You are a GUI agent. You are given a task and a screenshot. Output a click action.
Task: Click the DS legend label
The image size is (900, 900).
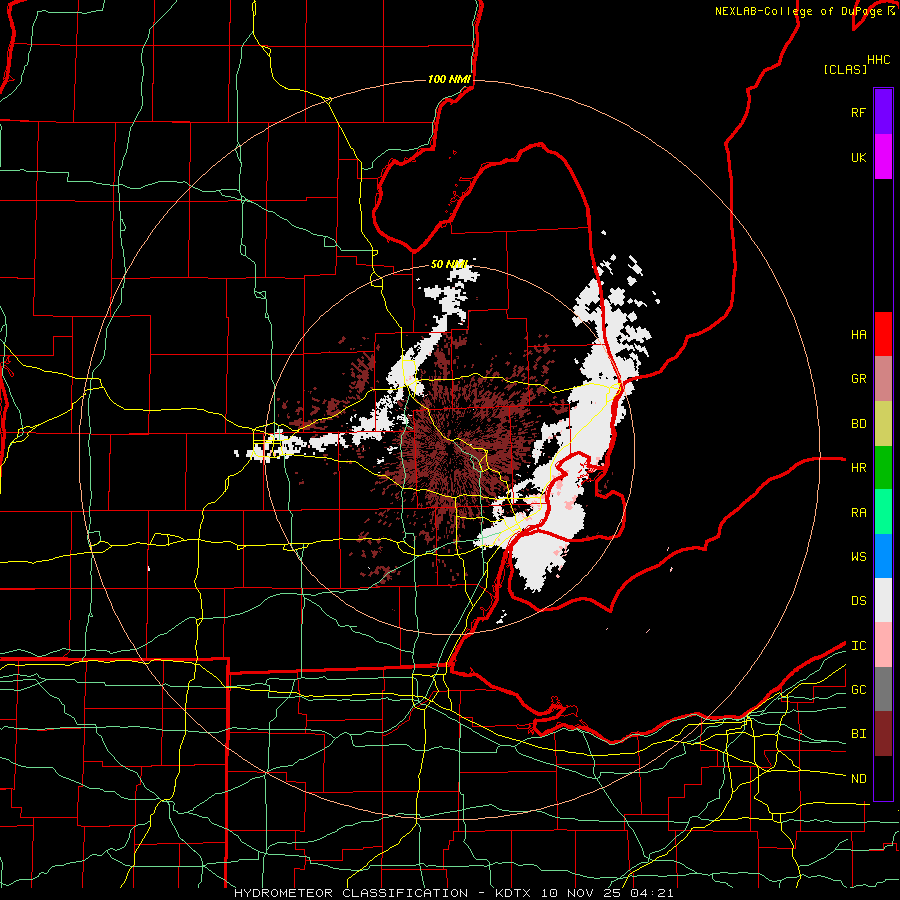(858, 601)
